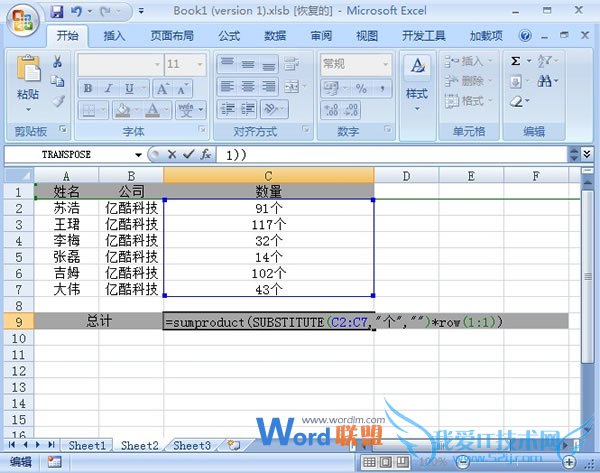This screenshot has width=600, height=473.
Task: Cut selection with the scissors icon
Action: (x=57, y=62)
